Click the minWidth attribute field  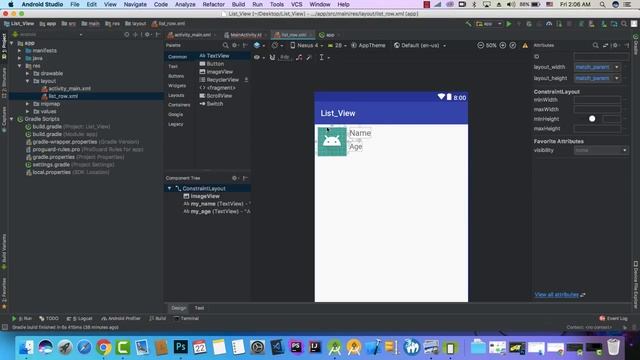(x=597, y=100)
